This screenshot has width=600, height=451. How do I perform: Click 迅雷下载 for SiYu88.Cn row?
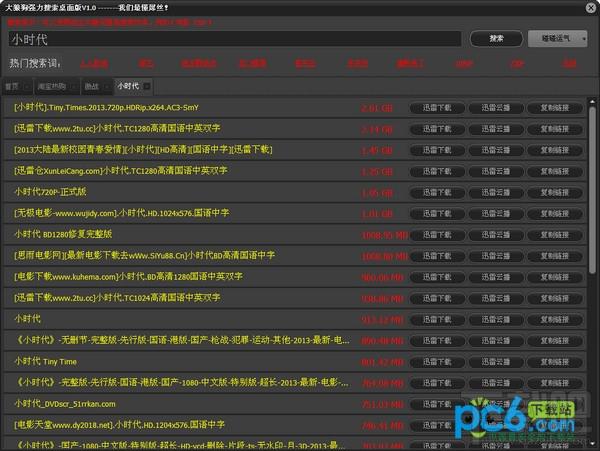coord(437,256)
